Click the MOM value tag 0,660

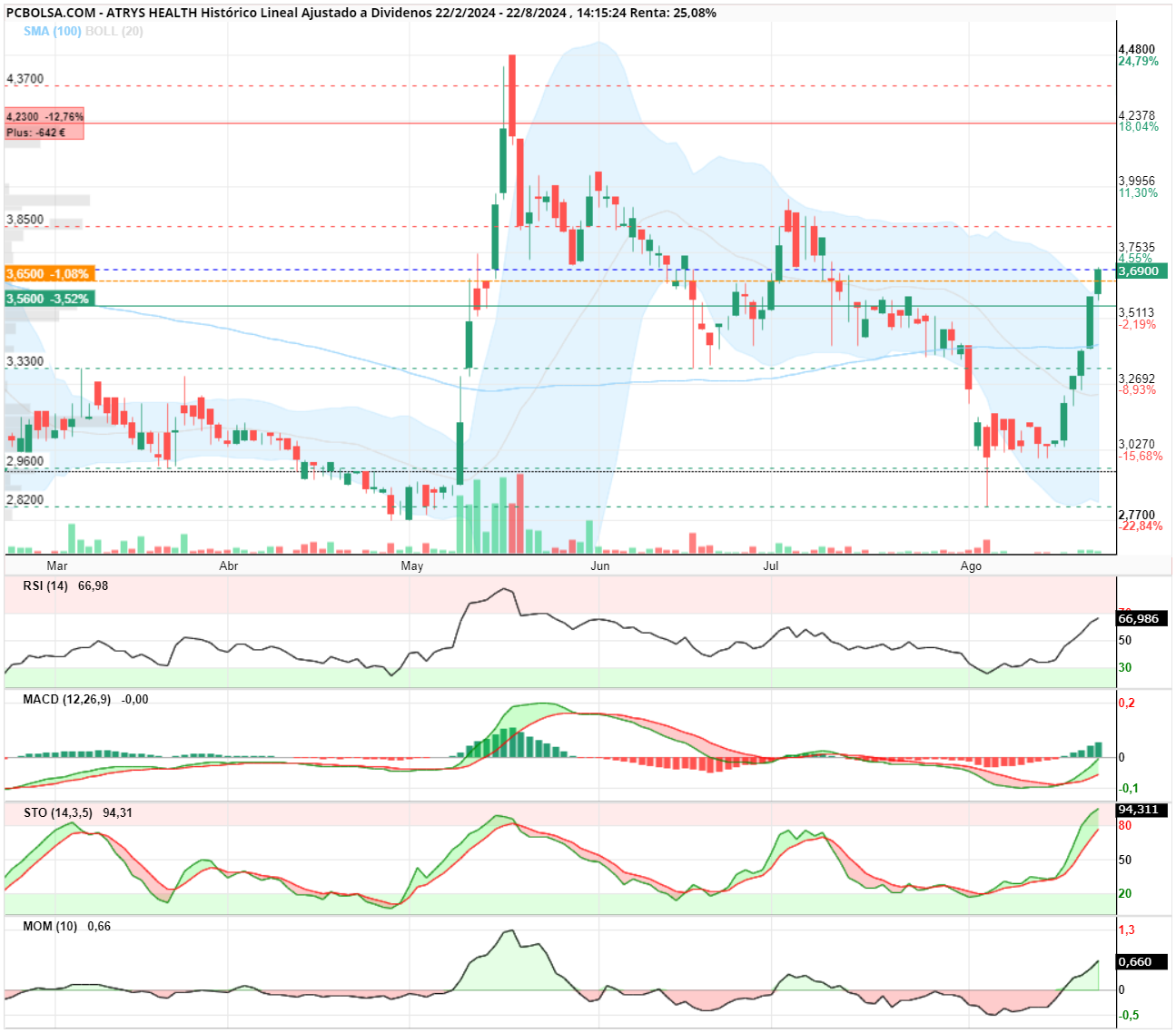(1141, 961)
